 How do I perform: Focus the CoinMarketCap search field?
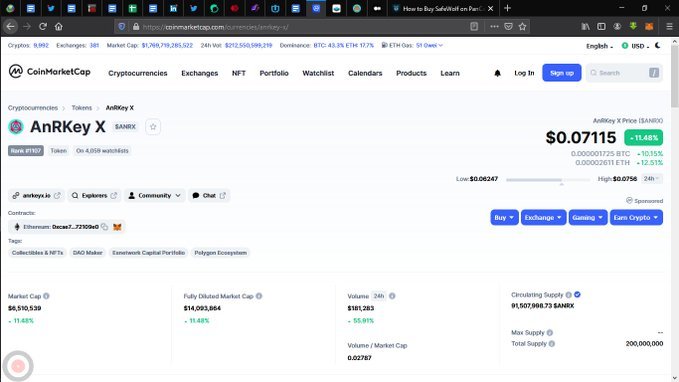624,73
